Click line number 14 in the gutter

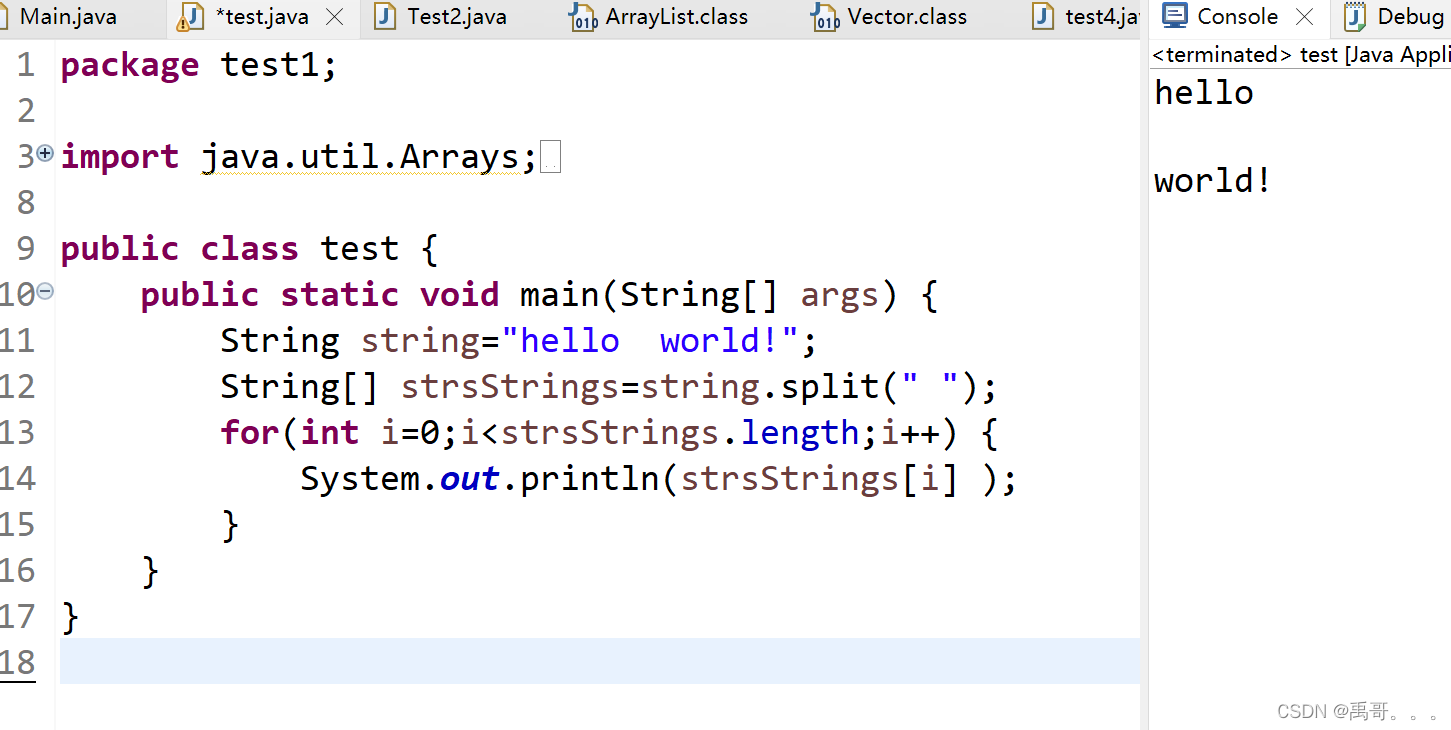click(x=18, y=479)
